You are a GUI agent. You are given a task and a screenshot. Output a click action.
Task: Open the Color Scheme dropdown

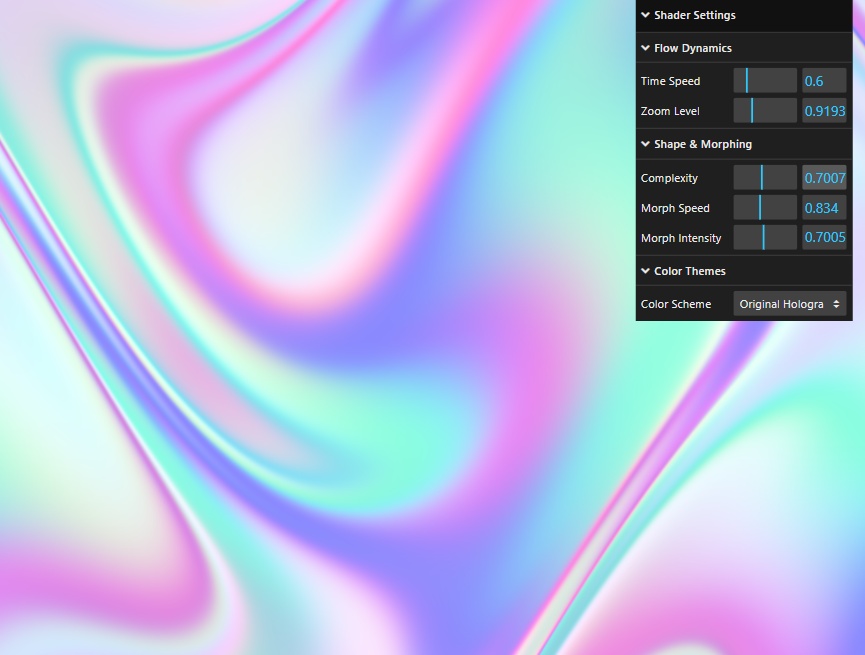point(788,304)
